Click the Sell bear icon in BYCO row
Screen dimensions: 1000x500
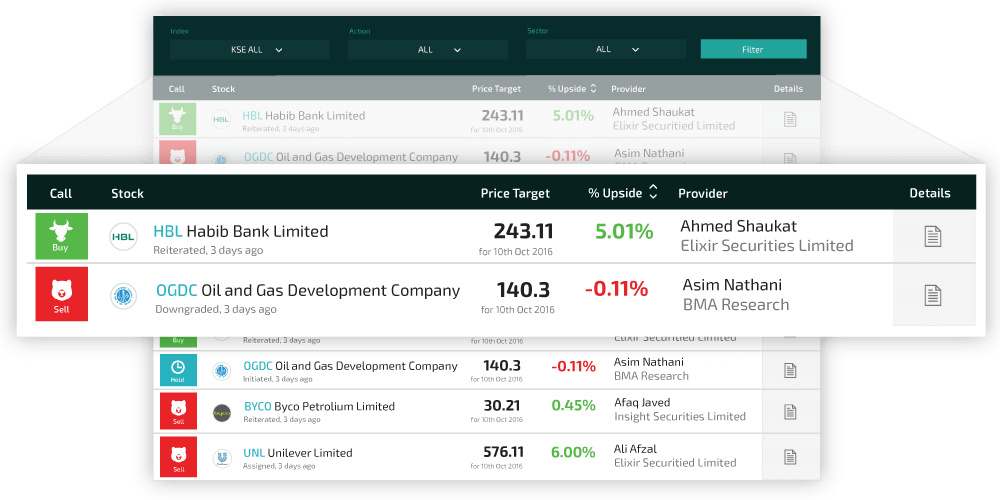tap(178, 412)
